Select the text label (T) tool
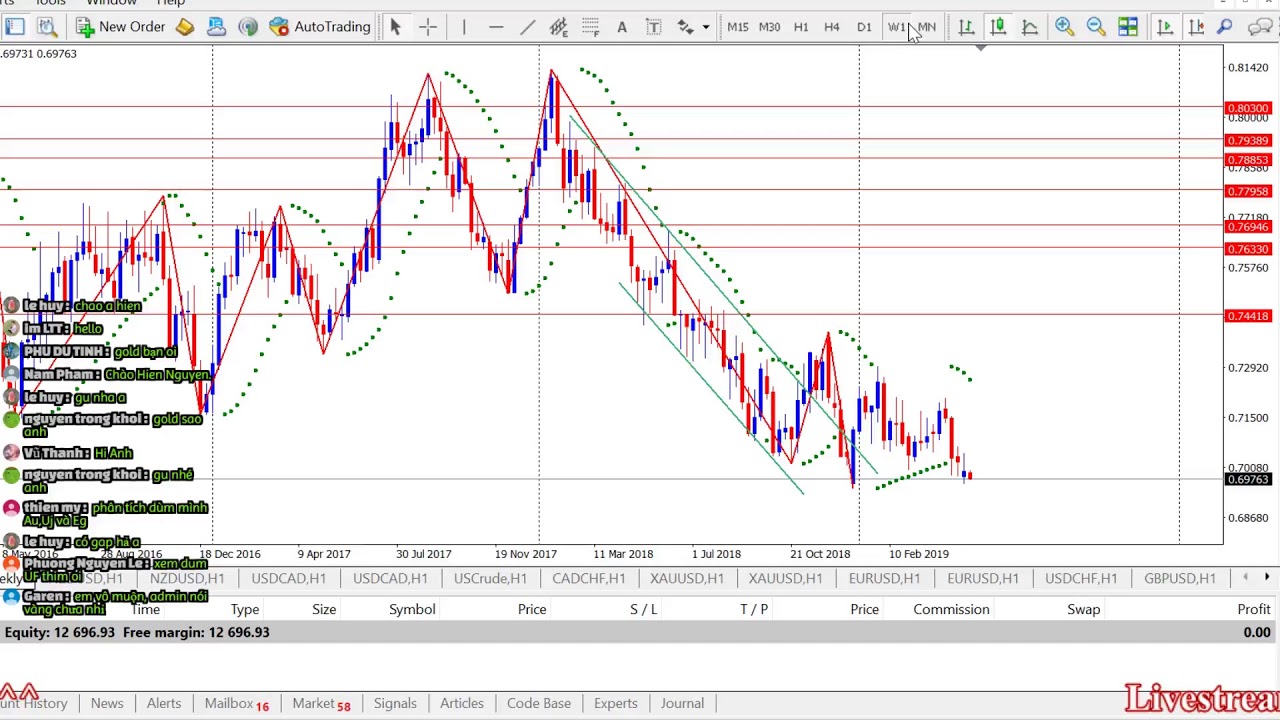Viewport: 1280px width, 720px height. pos(653,27)
